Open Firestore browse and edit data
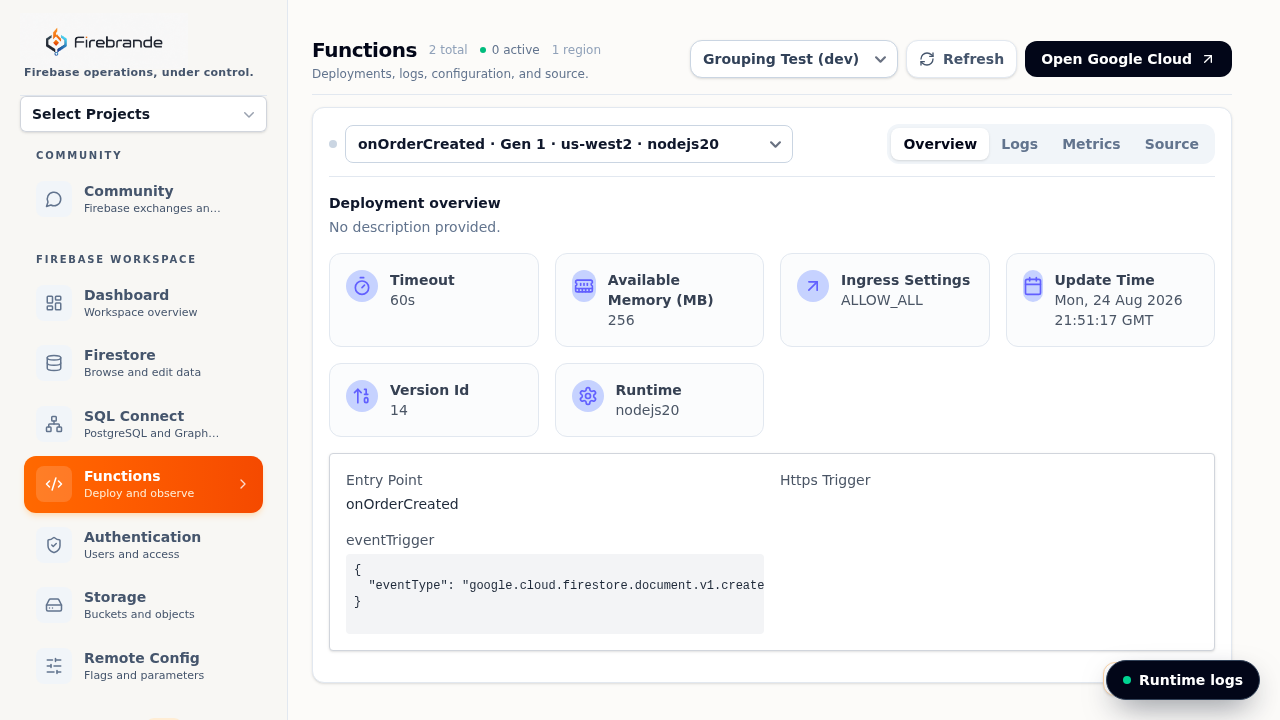This screenshot has height=720, width=1280. 143,363
